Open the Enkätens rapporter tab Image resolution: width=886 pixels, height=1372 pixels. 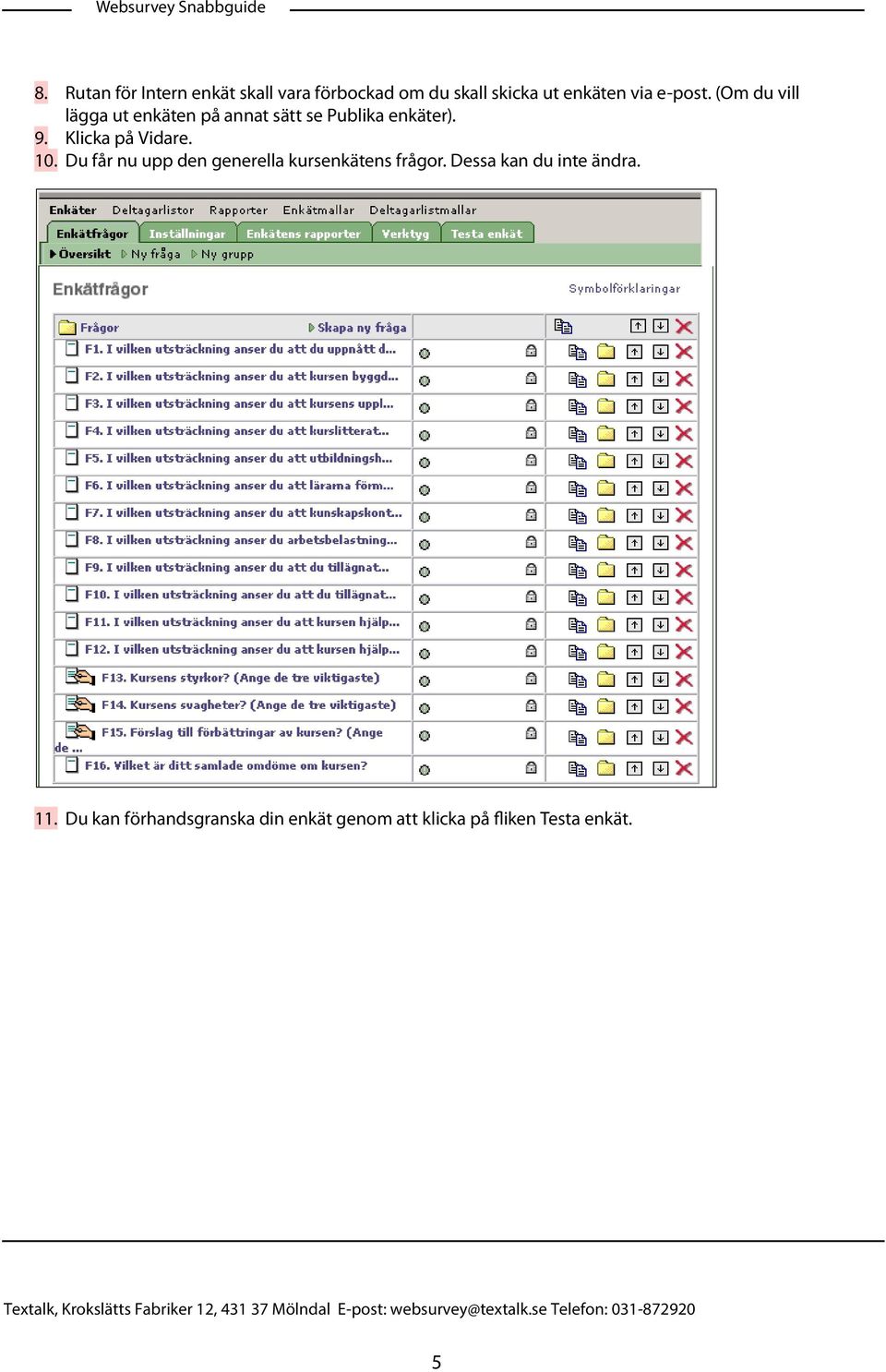[x=304, y=234]
